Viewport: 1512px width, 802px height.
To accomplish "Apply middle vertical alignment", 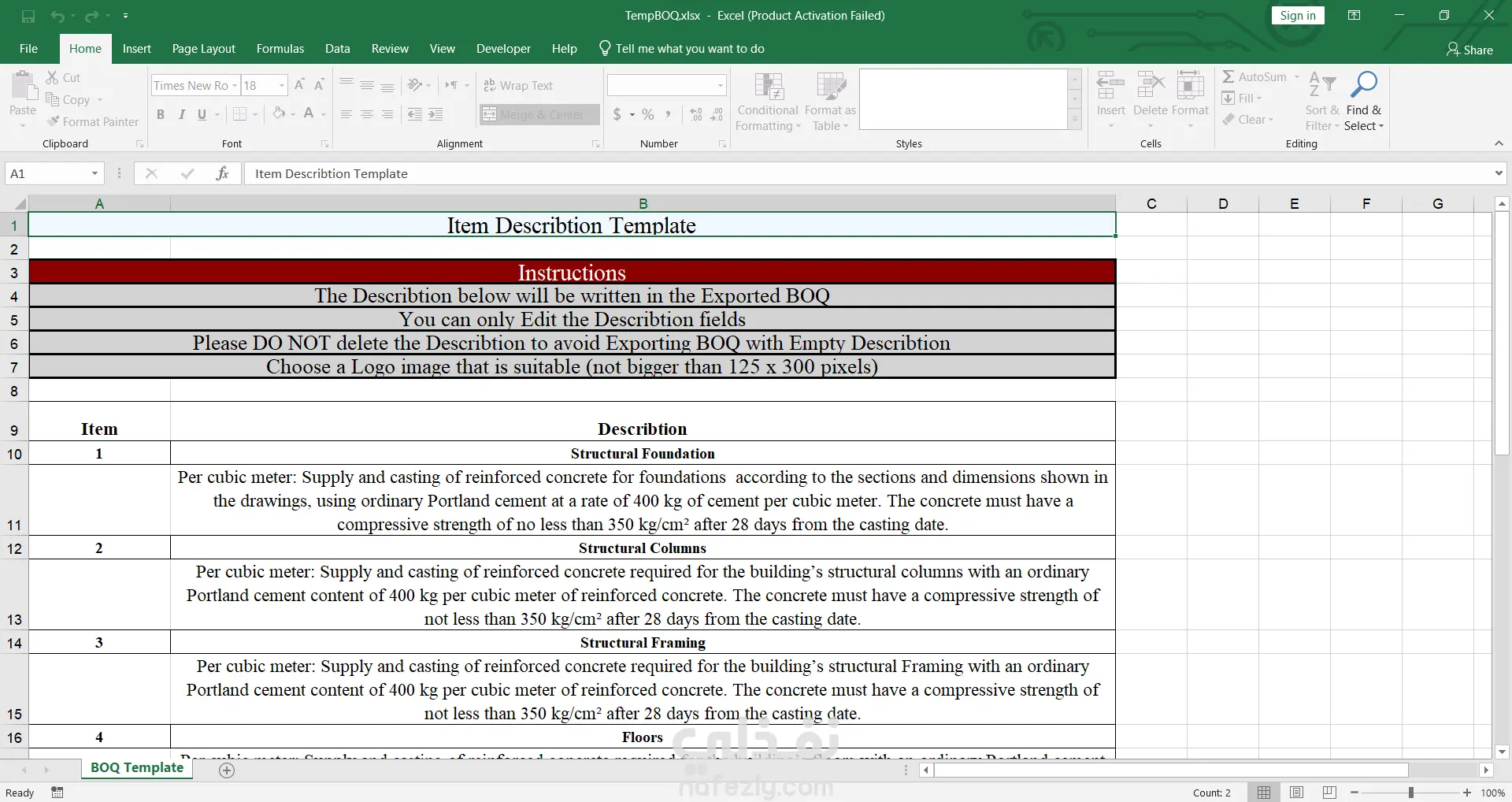I will point(366,85).
